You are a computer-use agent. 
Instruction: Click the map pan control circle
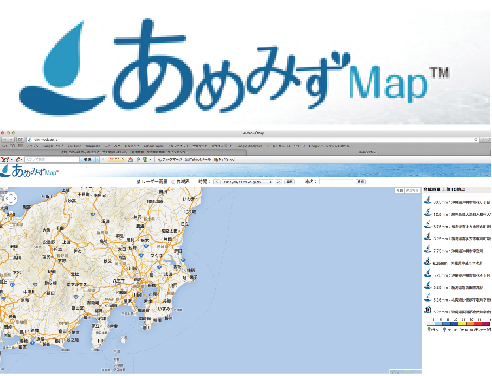[x=10, y=198]
